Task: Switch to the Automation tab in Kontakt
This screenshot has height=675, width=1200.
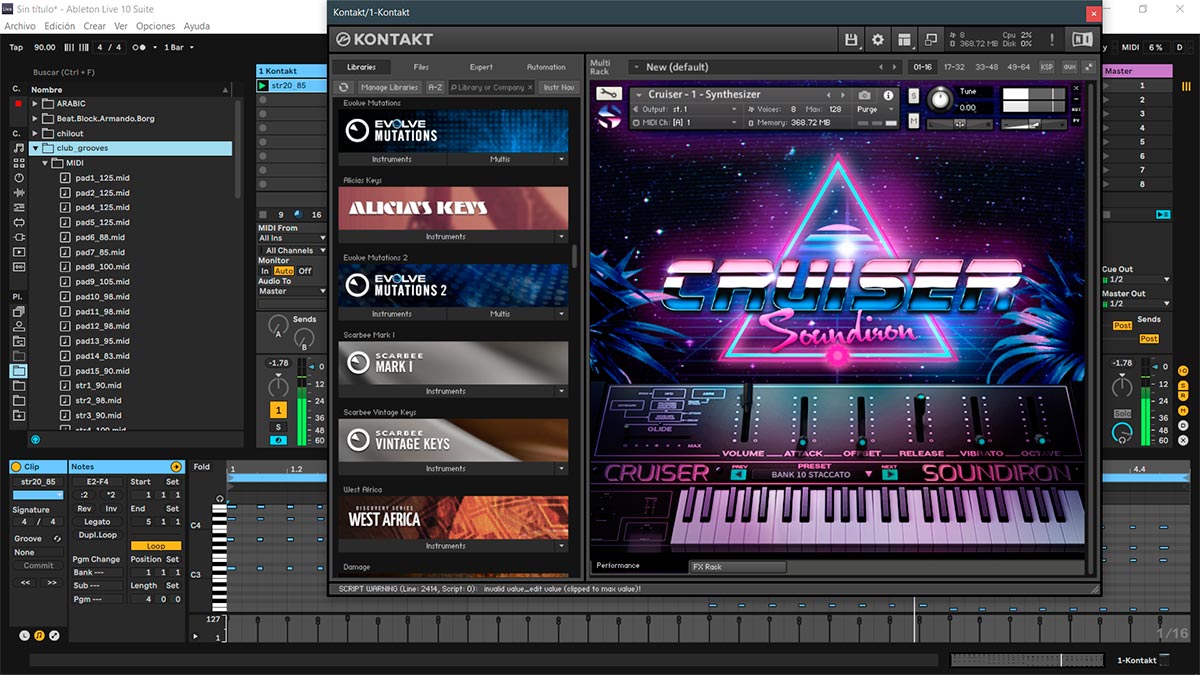Action: pos(546,67)
